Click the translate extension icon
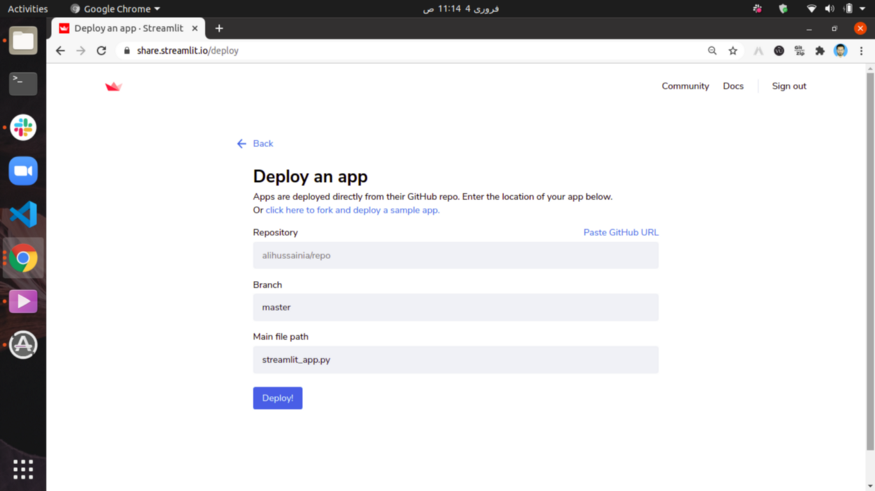This screenshot has height=491, width=875. click(x=799, y=51)
